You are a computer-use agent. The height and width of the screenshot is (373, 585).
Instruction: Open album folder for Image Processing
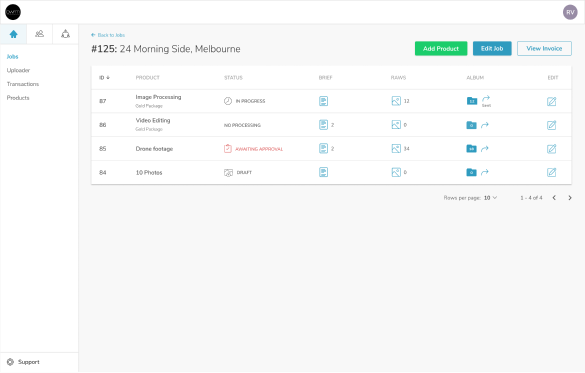(x=472, y=101)
